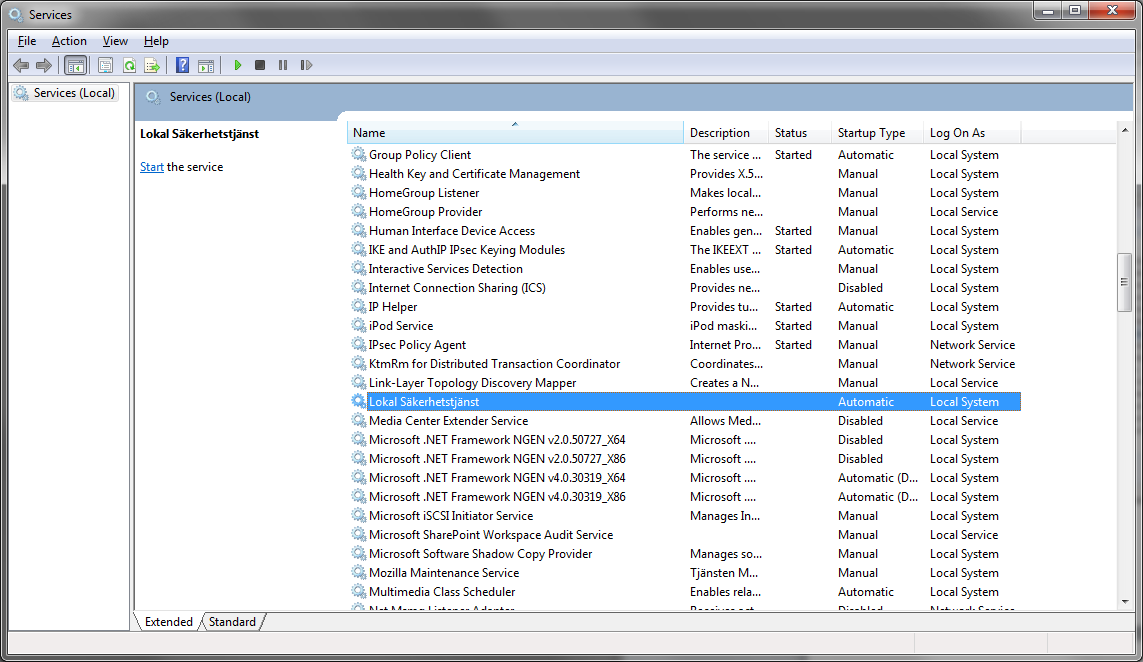Toggle Show/Hide Action Pane icon
1143x662 pixels.
tap(206, 66)
